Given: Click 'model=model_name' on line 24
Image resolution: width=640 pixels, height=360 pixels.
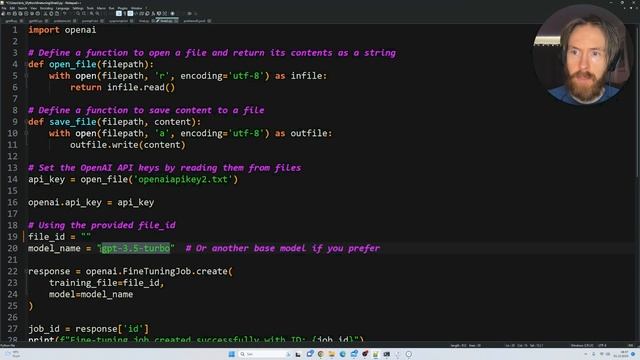Looking at the screenshot, I should (91, 294).
